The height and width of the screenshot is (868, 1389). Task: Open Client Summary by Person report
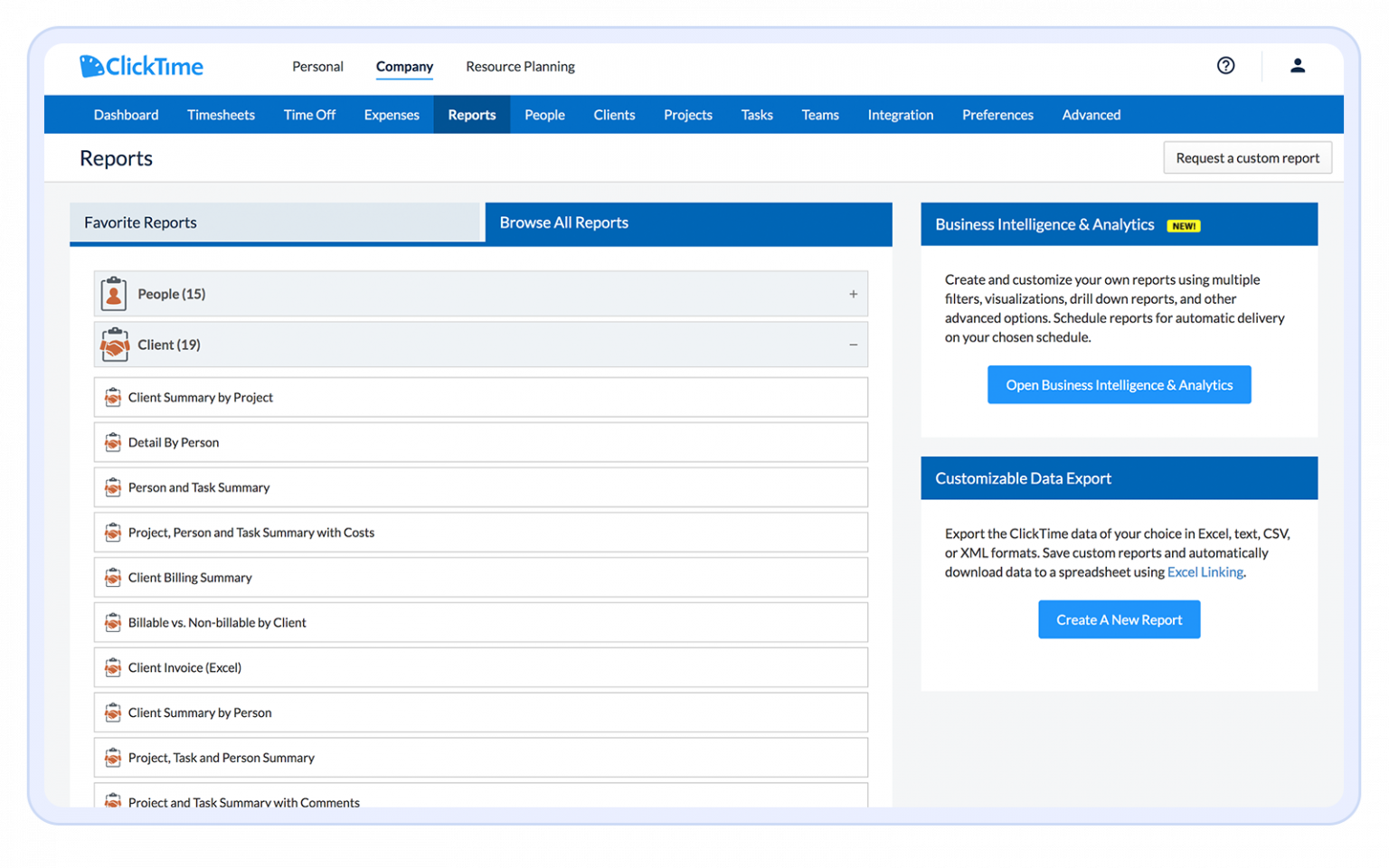pos(480,712)
